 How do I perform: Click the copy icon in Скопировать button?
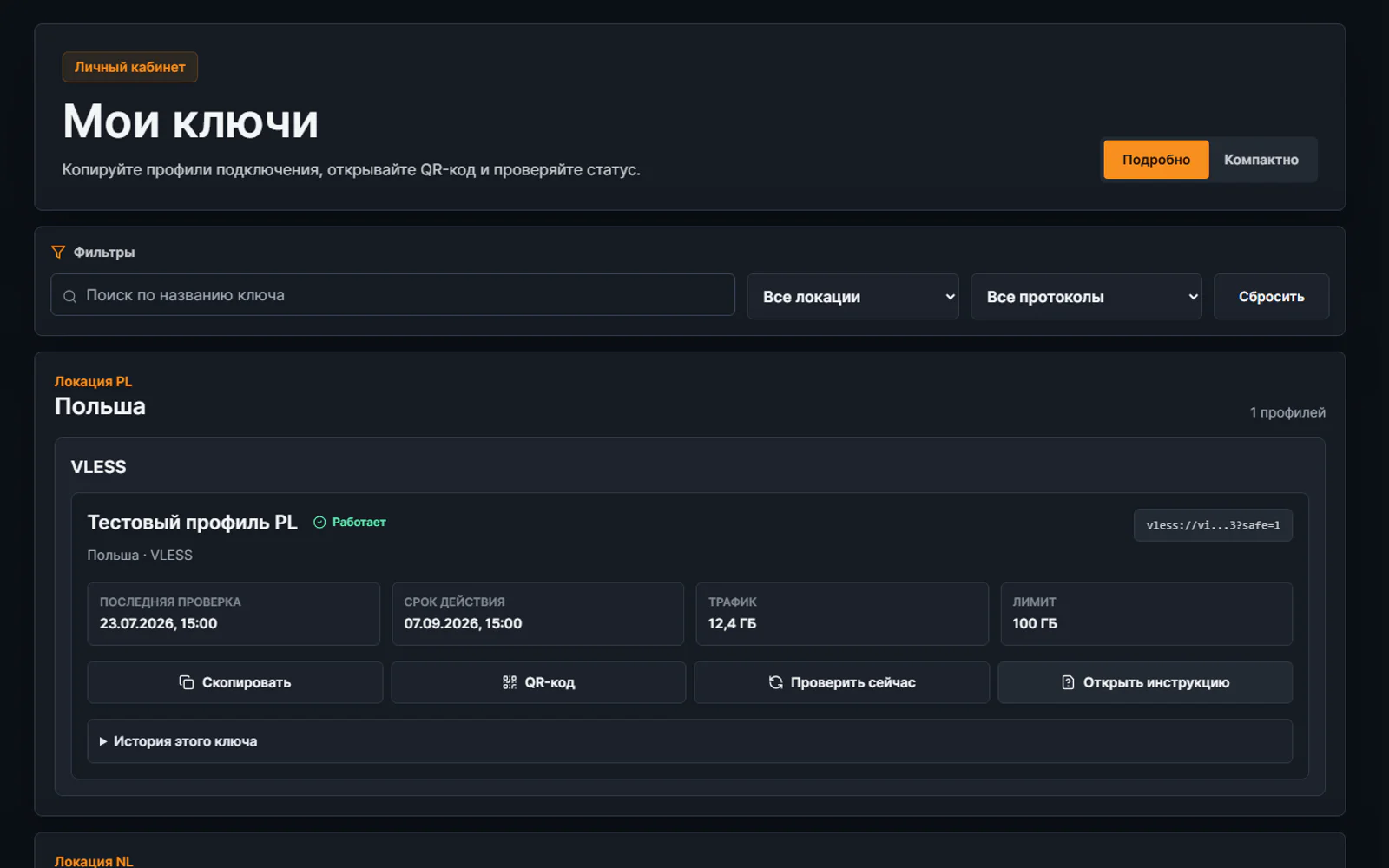click(x=186, y=682)
